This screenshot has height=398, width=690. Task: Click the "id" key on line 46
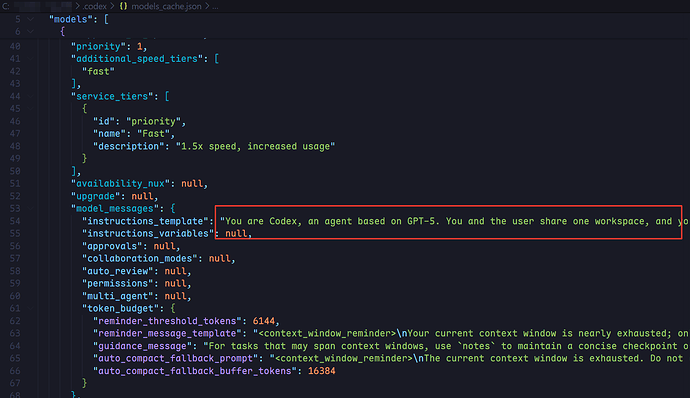tap(104, 121)
